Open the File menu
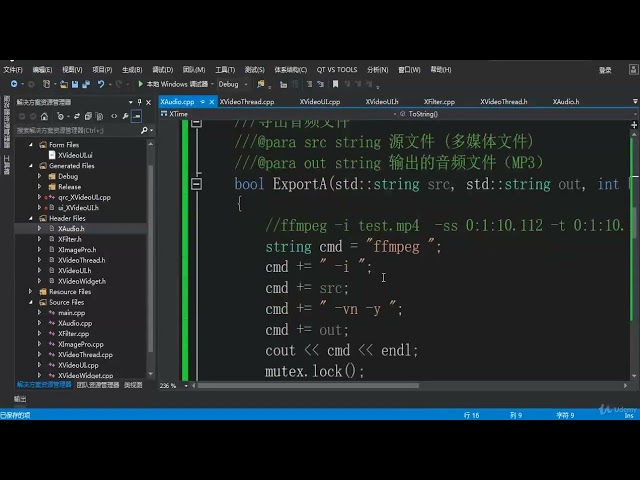The image size is (640, 480). (13, 70)
